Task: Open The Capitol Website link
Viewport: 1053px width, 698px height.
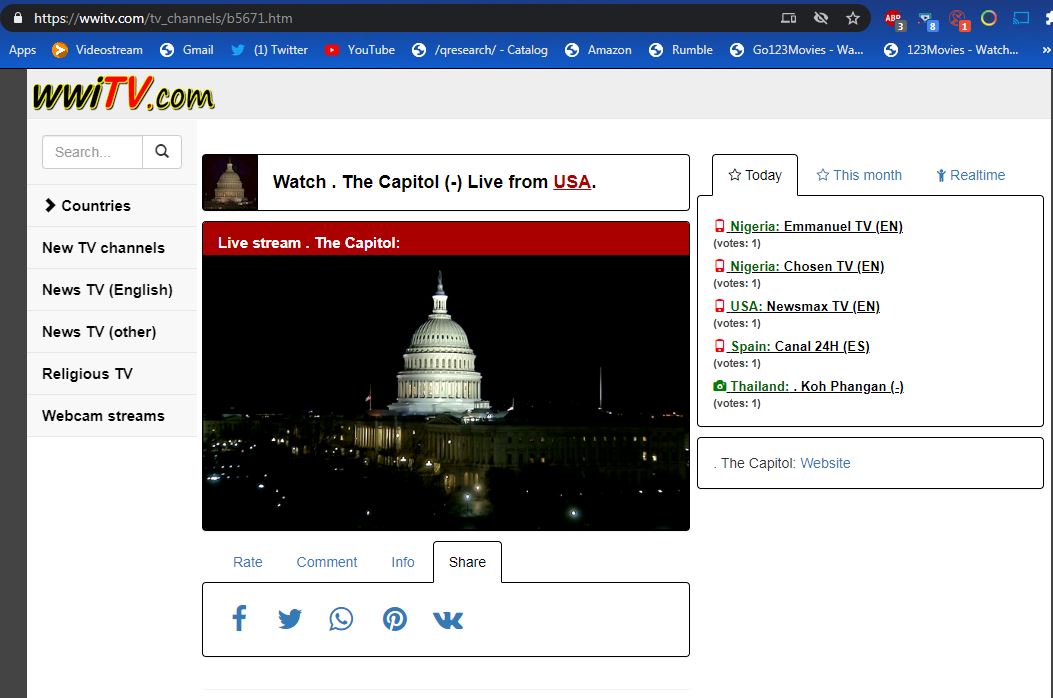Action: [x=825, y=463]
